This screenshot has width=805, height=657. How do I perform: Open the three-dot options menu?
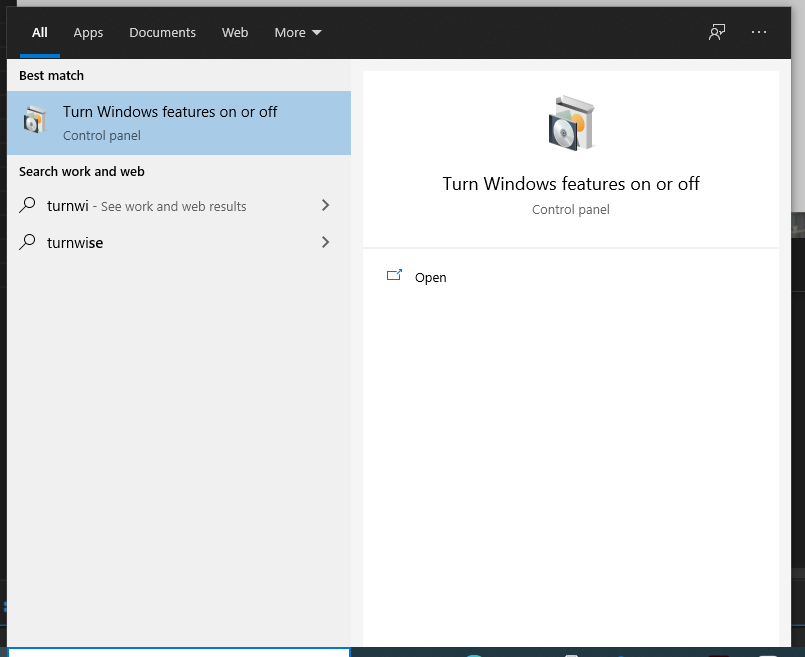click(x=758, y=32)
